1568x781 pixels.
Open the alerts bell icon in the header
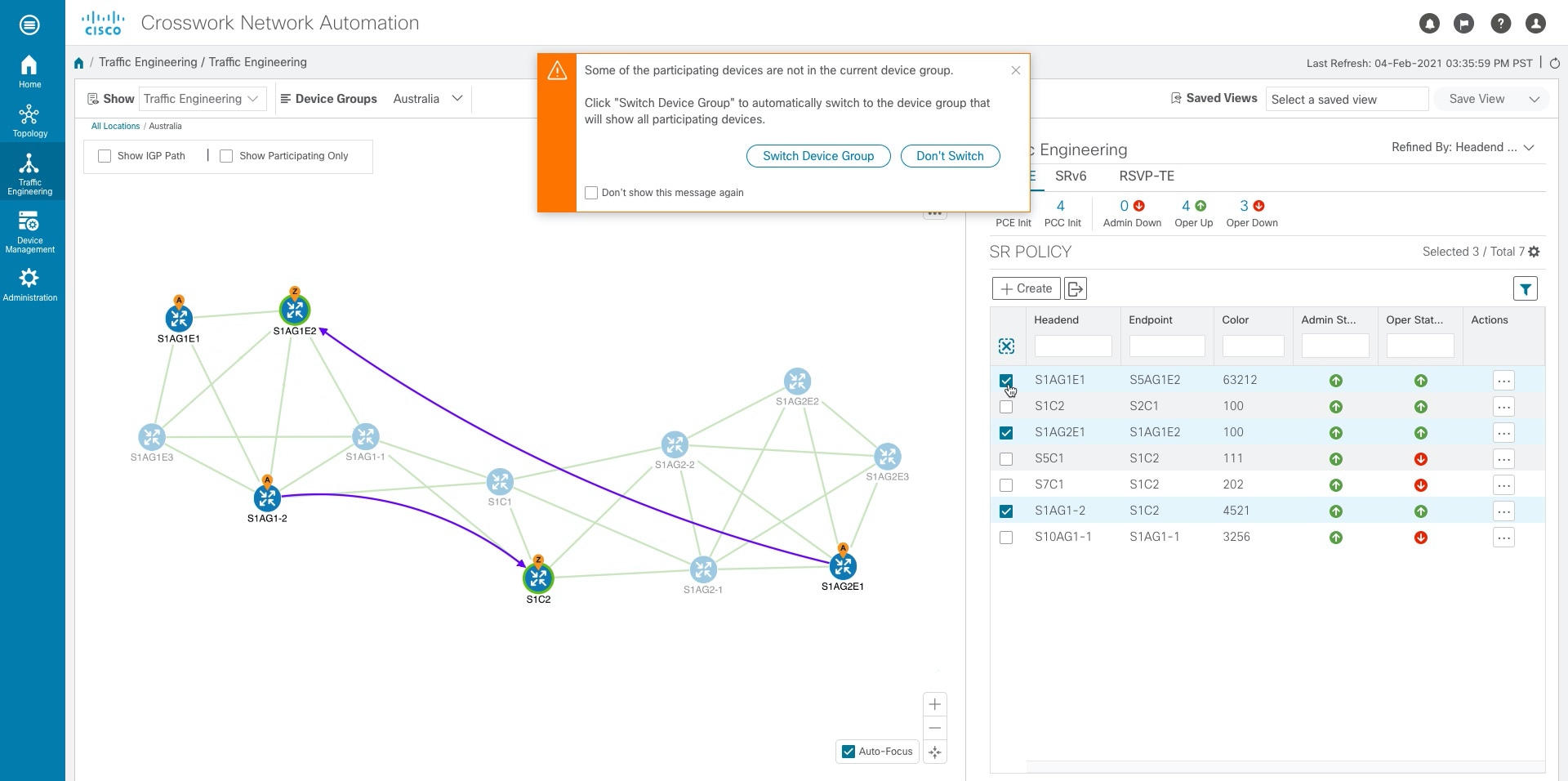[1429, 24]
